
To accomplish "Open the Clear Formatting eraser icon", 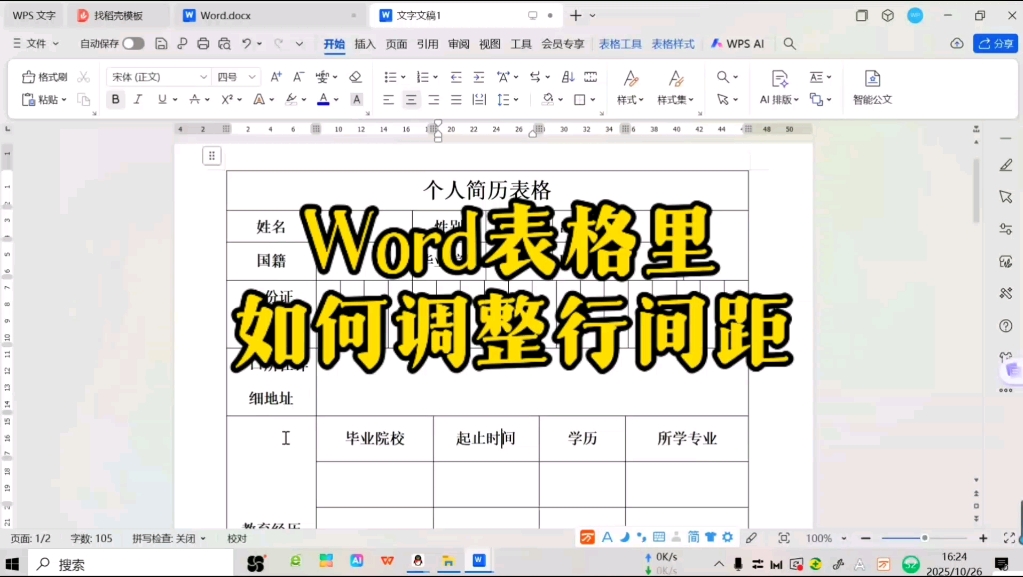I will 356,76.
